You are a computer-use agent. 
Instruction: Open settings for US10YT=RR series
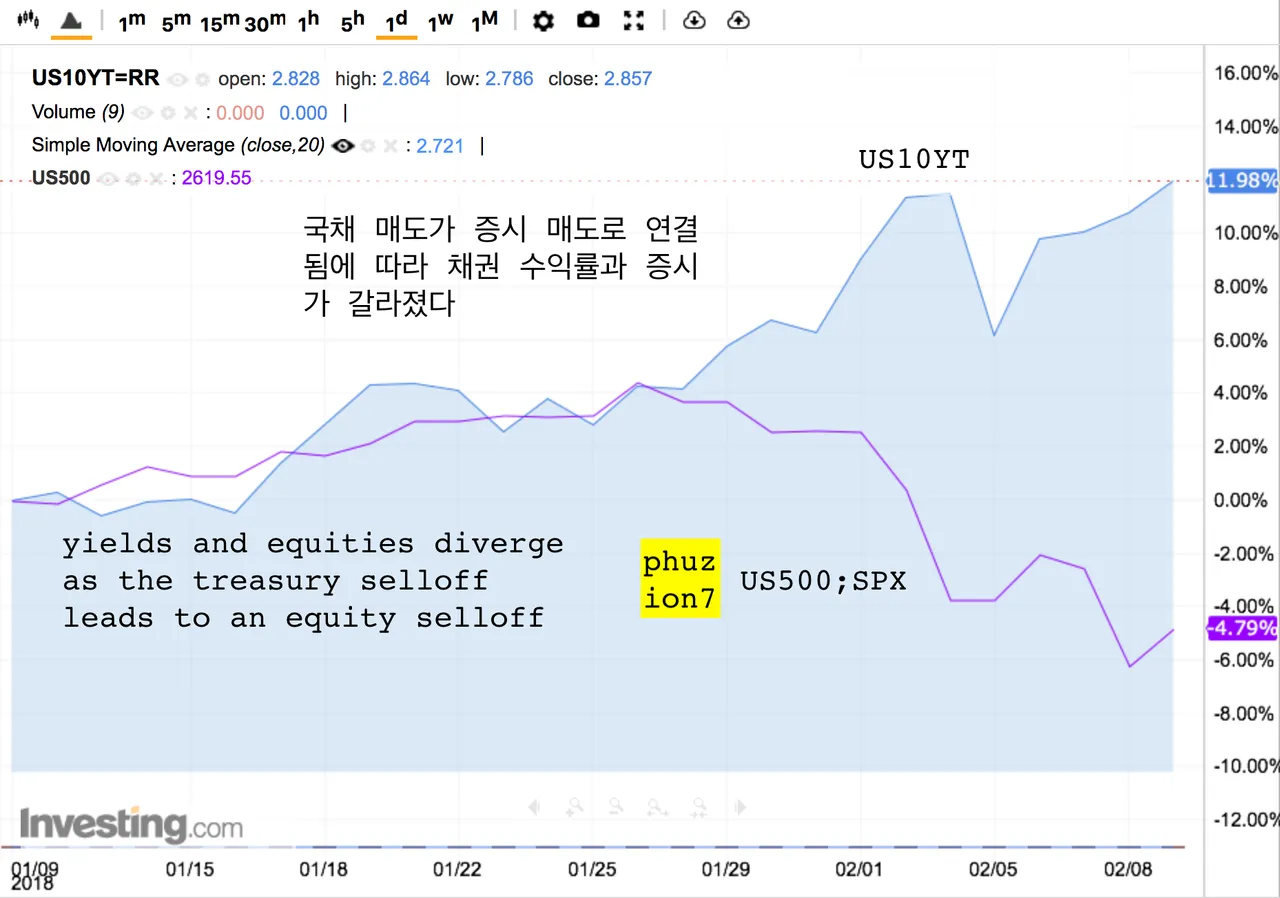[x=202, y=79]
